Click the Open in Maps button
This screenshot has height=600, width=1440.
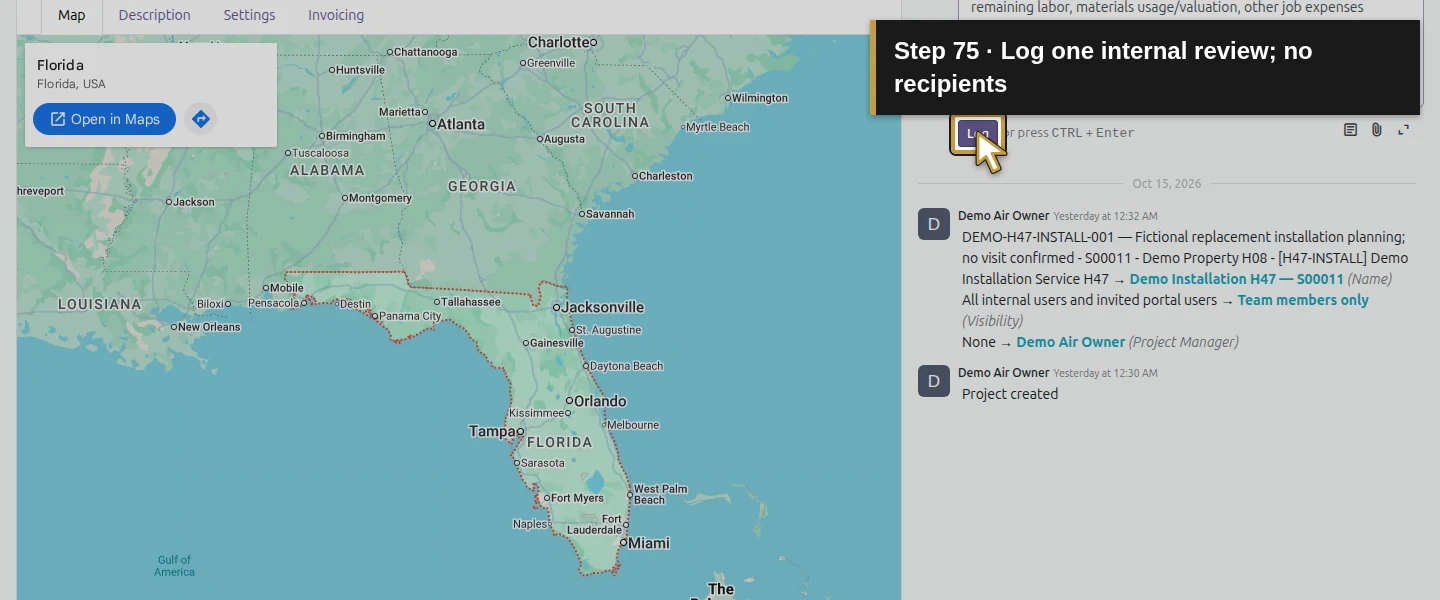pos(104,119)
